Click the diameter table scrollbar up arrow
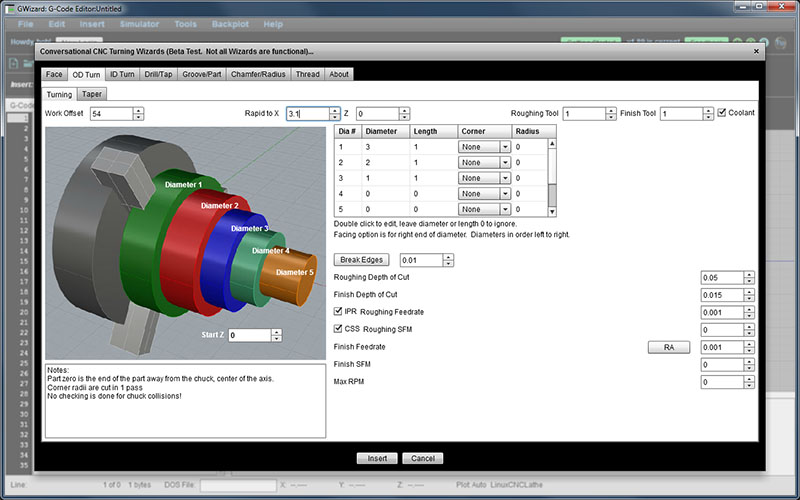 [552, 144]
